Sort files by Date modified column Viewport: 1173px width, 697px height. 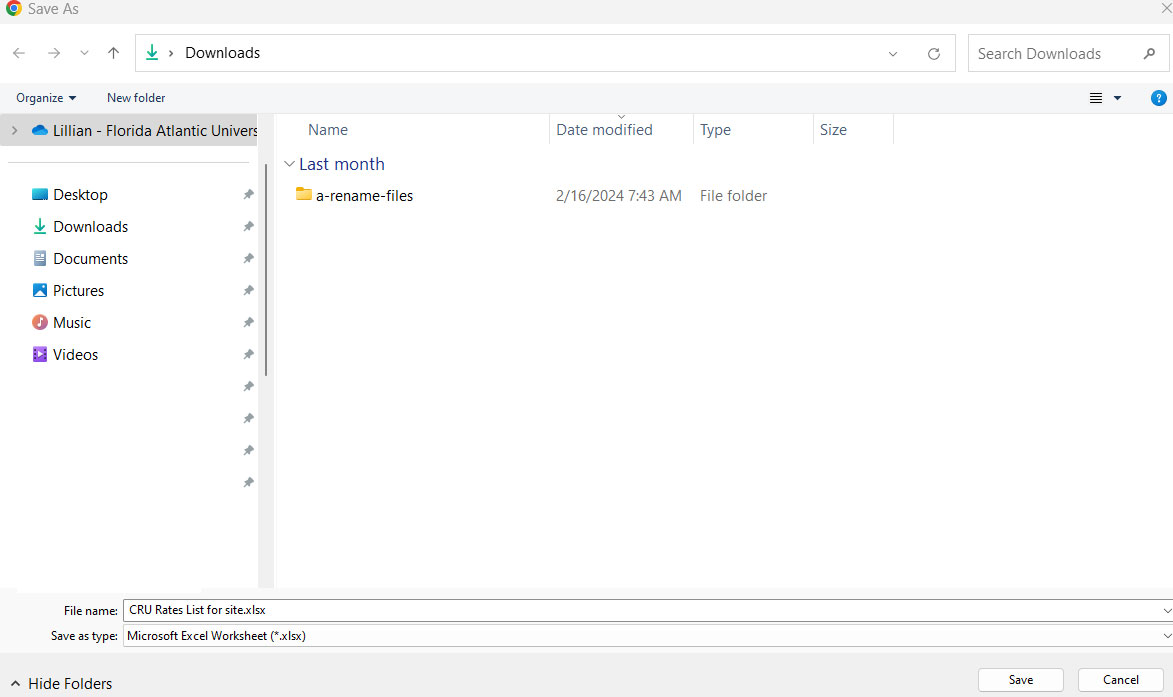pyautogui.click(x=604, y=129)
